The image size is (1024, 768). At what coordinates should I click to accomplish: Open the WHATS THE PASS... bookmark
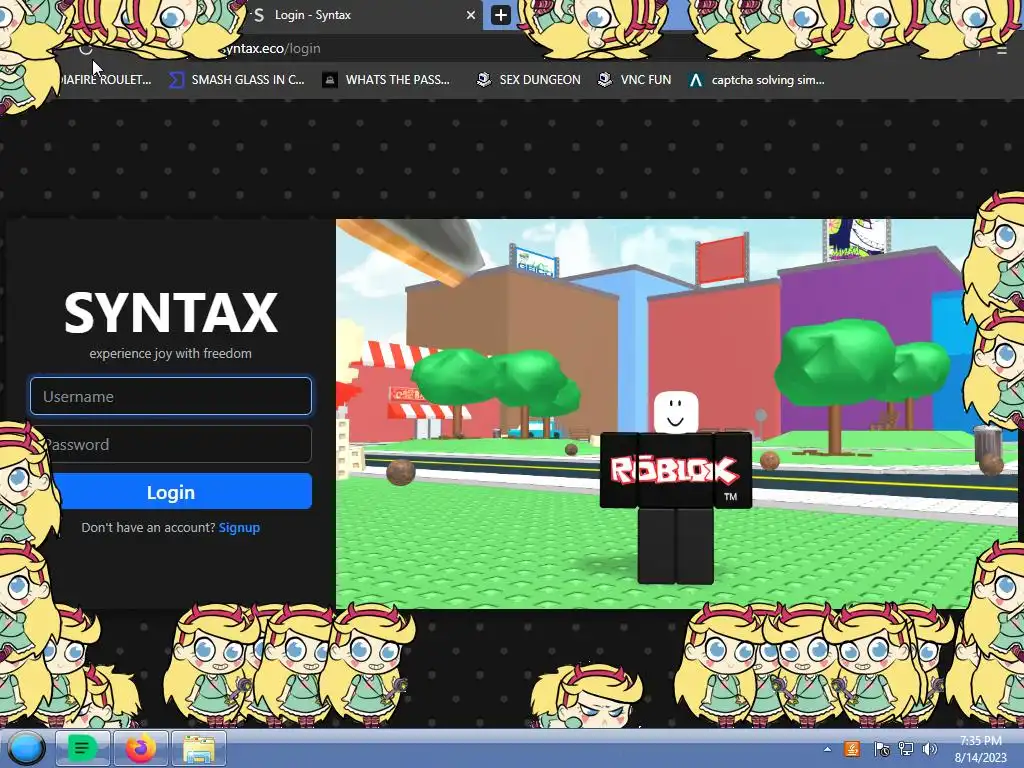pos(387,80)
